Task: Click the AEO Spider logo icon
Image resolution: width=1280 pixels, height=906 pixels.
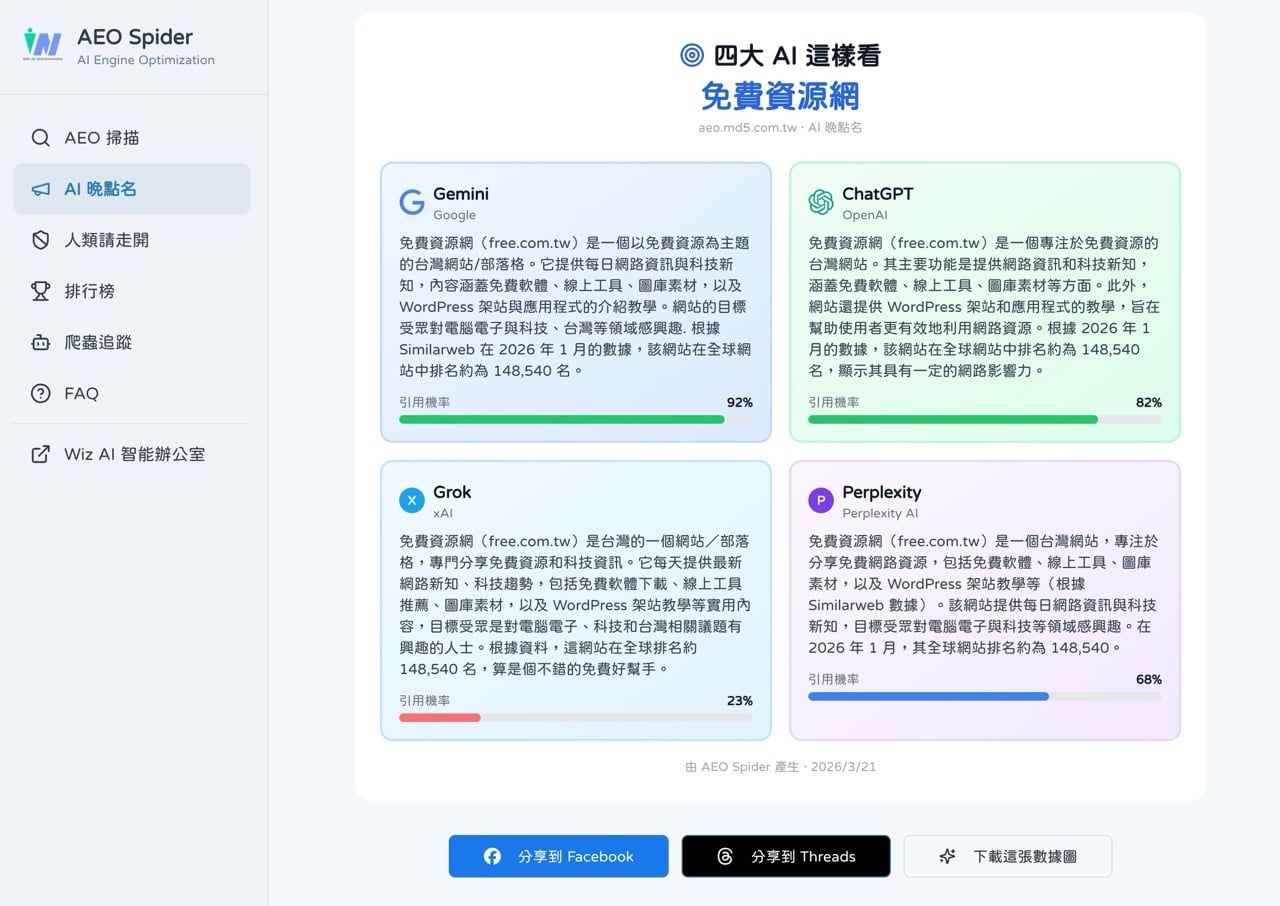Action: click(43, 45)
